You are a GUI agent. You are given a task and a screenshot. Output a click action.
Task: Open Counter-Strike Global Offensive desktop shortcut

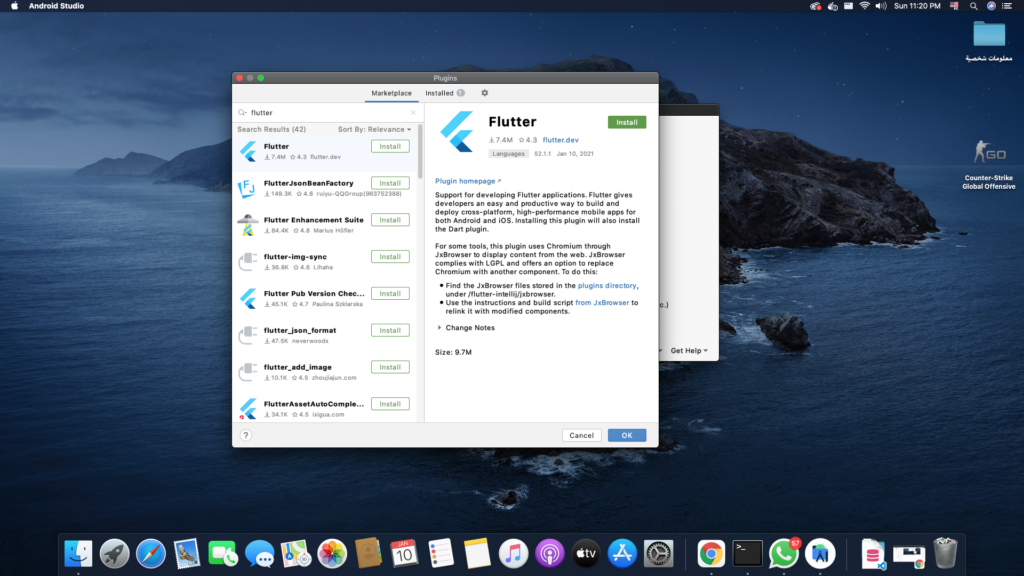[x=989, y=165]
